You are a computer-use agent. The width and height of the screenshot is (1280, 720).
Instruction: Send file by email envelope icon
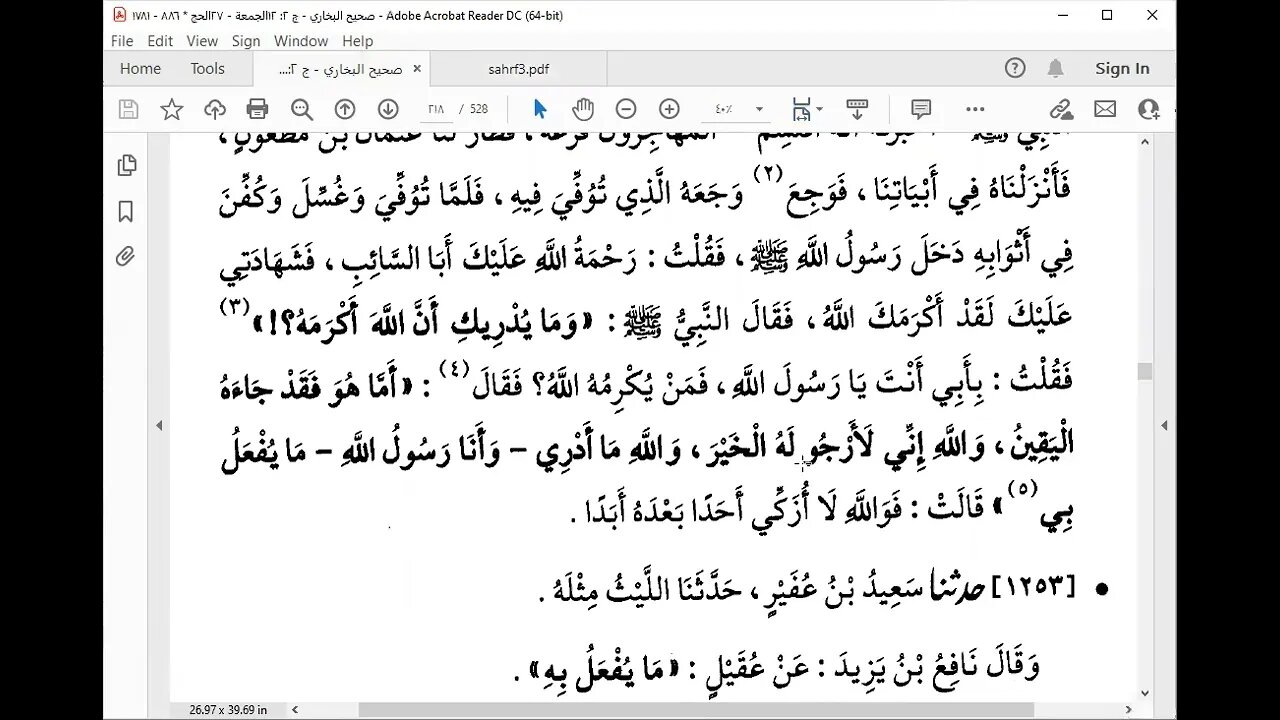(x=1104, y=109)
